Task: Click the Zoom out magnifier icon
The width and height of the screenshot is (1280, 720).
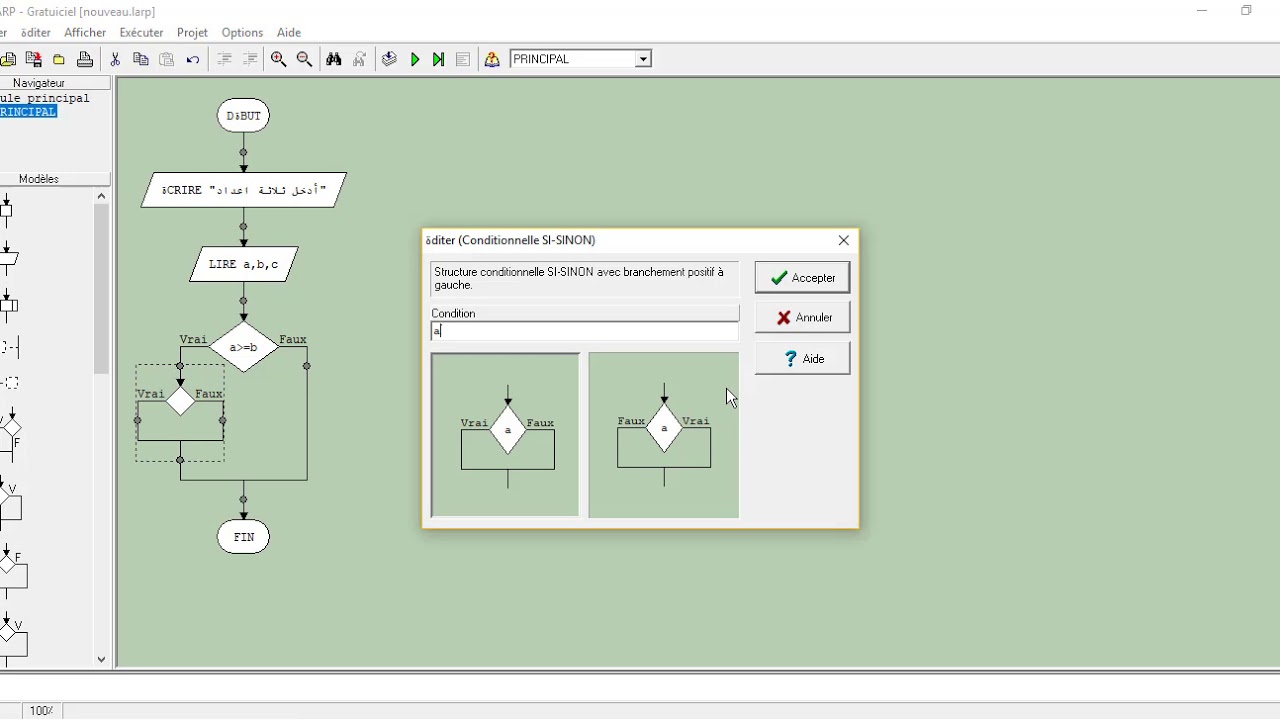Action: point(305,59)
